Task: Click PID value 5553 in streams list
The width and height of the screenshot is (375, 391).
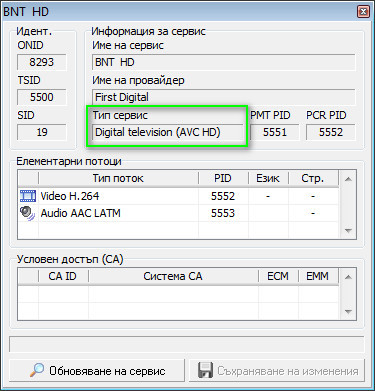Action: pos(223,213)
